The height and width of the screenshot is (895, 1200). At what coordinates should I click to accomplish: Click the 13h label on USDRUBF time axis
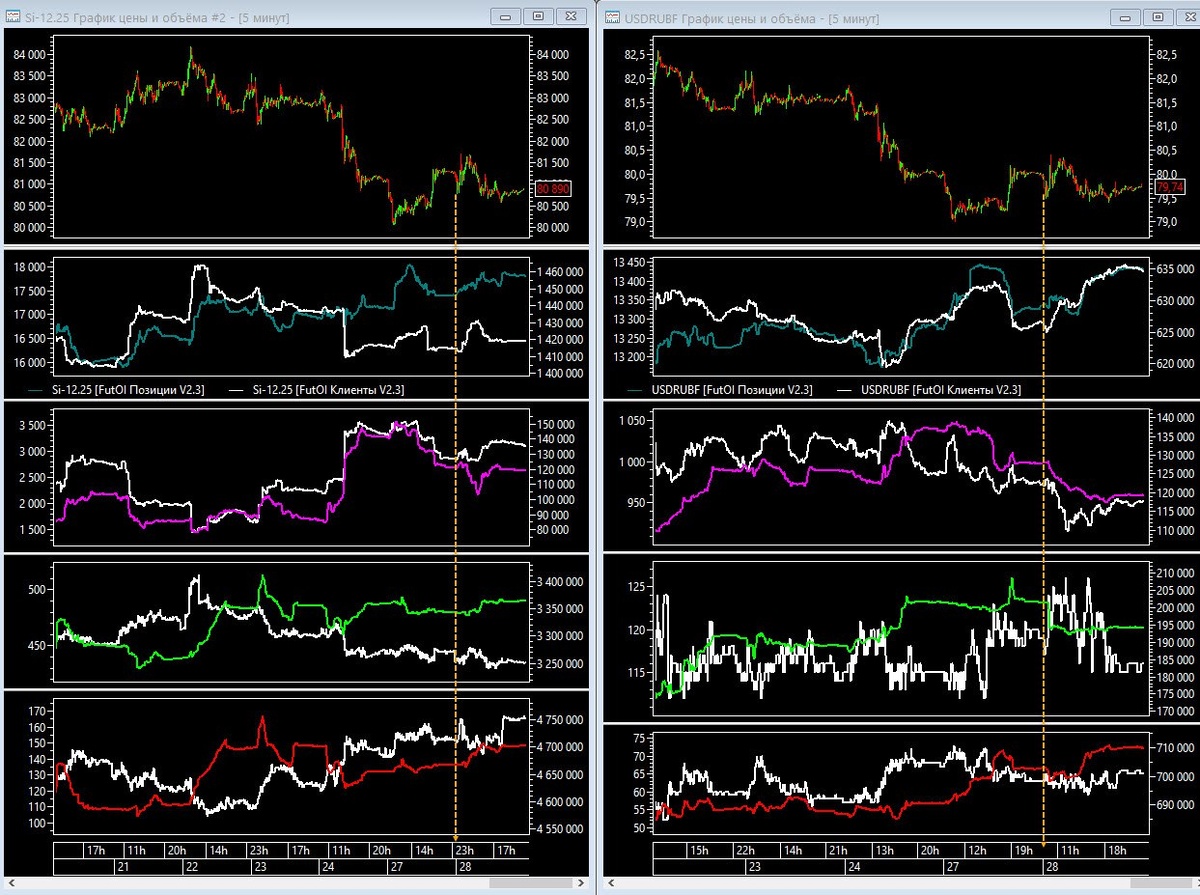(885, 851)
